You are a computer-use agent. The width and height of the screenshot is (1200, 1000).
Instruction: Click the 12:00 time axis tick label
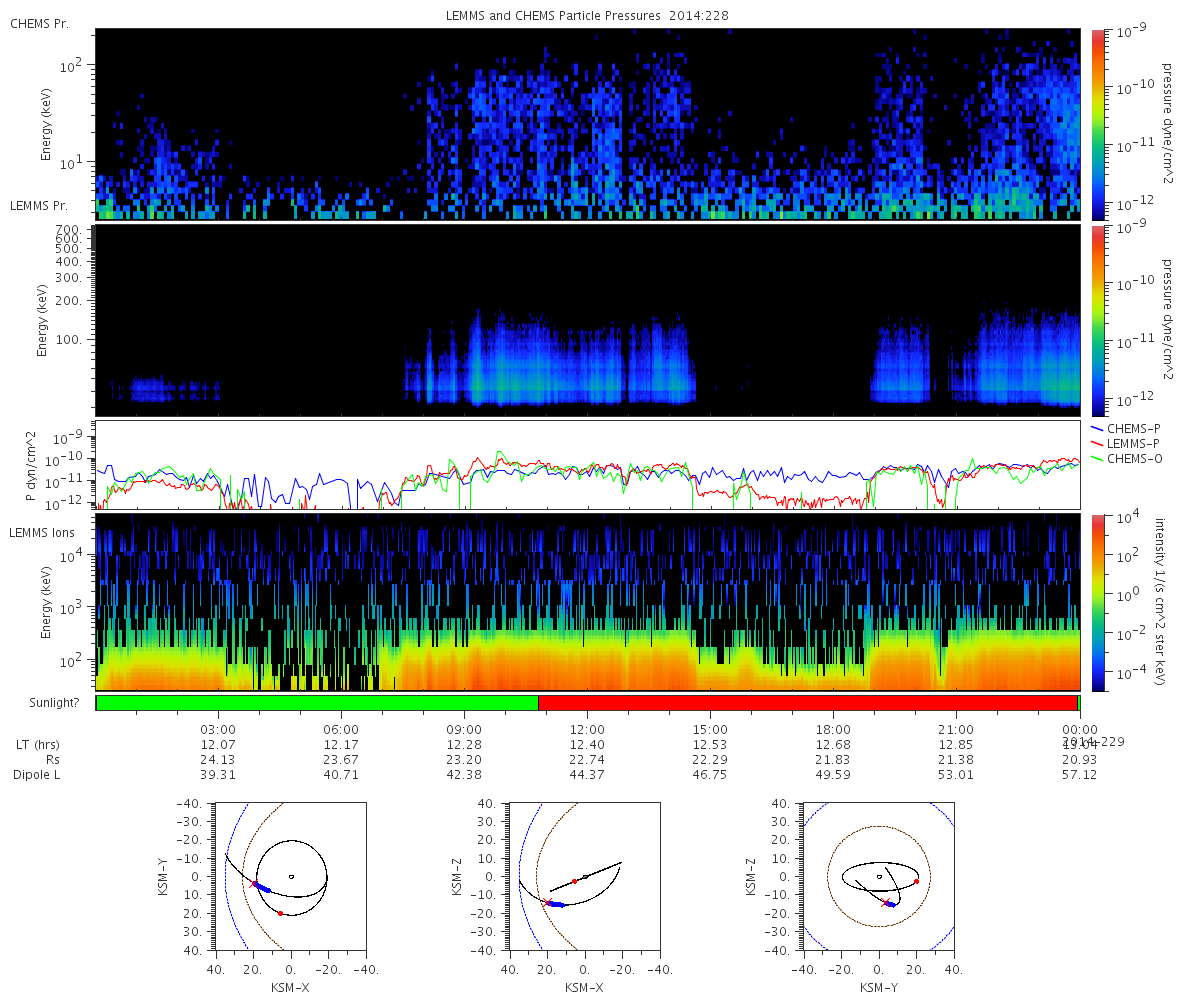click(587, 730)
